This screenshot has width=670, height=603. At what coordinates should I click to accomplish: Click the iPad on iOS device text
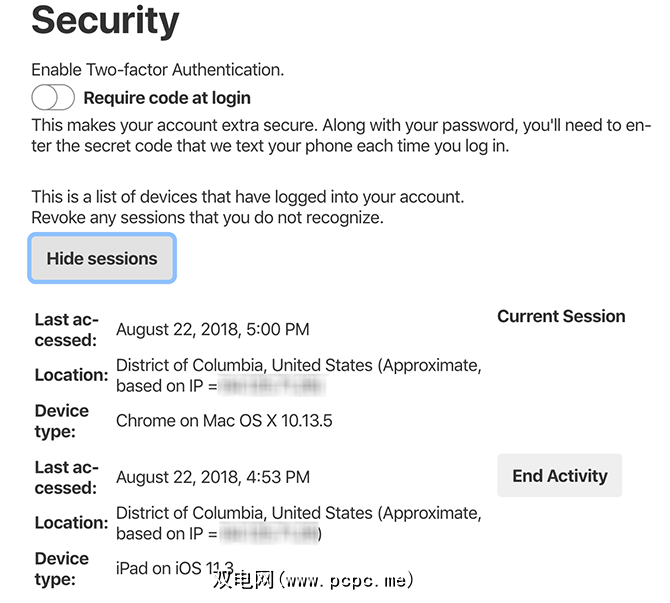point(175,569)
